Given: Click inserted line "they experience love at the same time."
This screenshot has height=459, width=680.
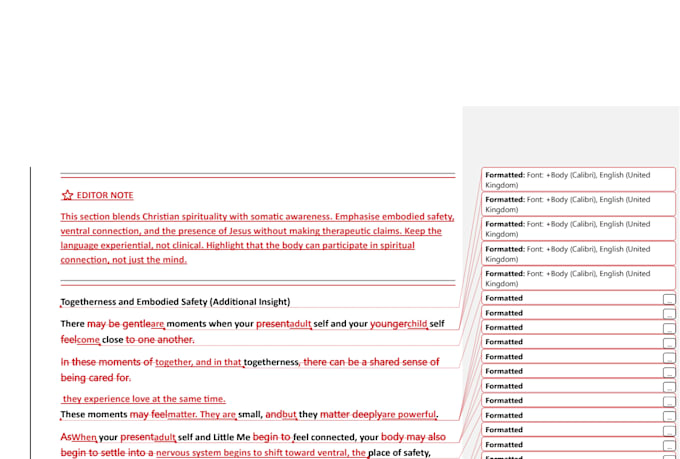Looking at the screenshot, I should [x=144, y=399].
